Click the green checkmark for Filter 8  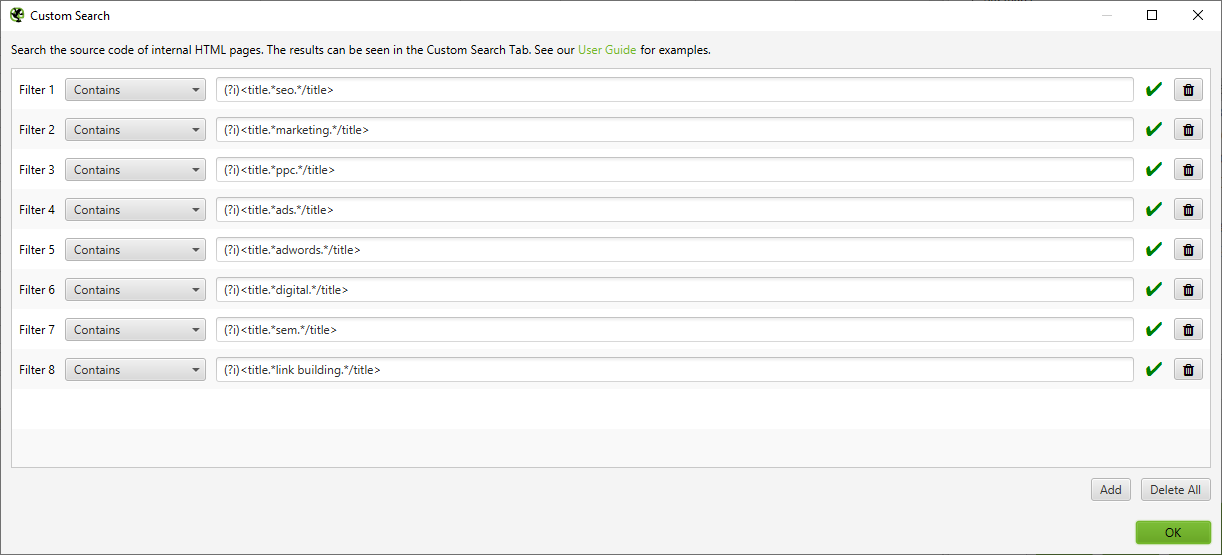[1154, 370]
